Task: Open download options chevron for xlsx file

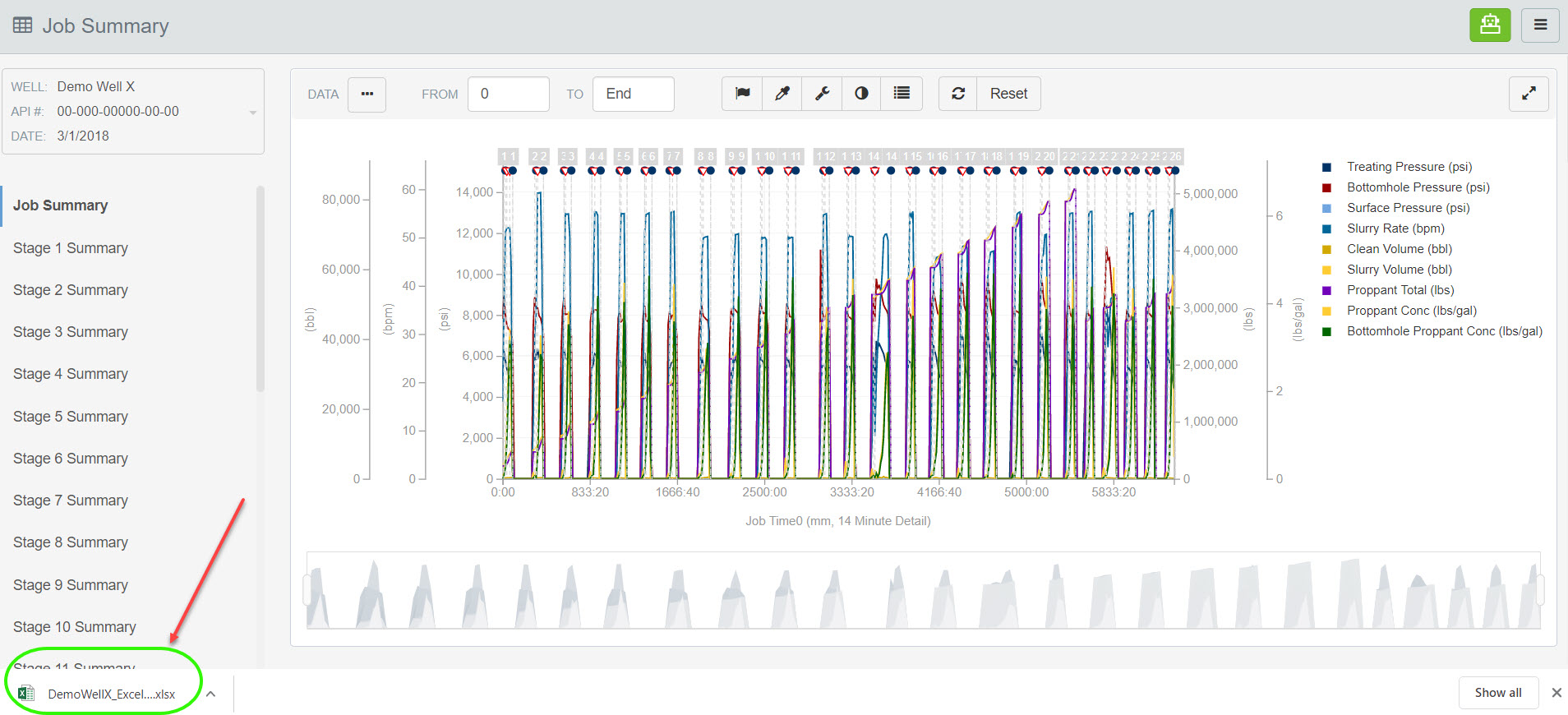Action: point(211,694)
